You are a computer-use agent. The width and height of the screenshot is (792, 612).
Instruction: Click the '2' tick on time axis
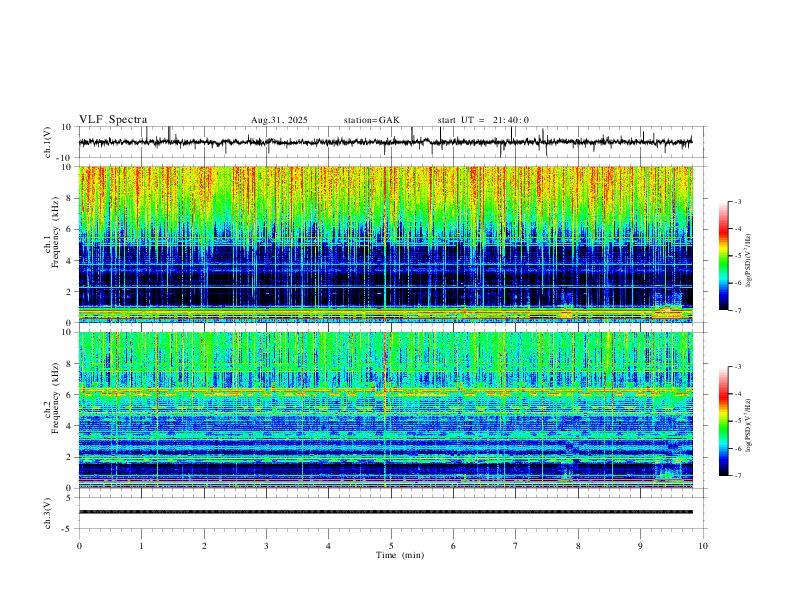pyautogui.click(x=204, y=546)
